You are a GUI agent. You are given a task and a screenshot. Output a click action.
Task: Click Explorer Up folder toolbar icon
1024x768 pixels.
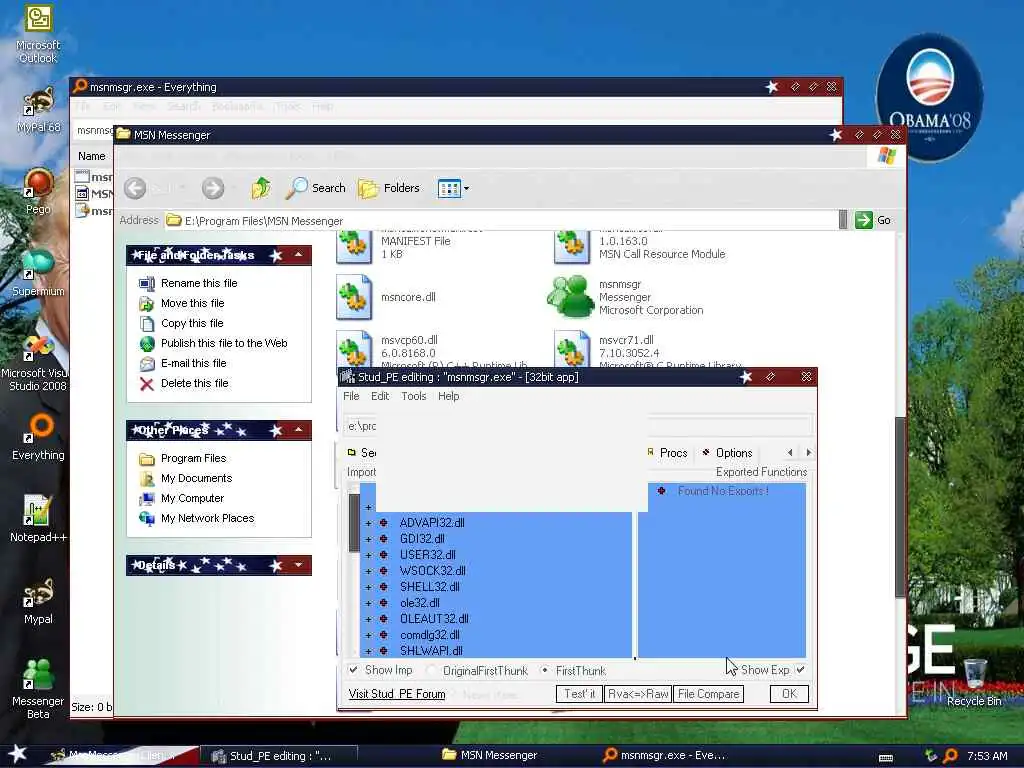pyautogui.click(x=261, y=188)
